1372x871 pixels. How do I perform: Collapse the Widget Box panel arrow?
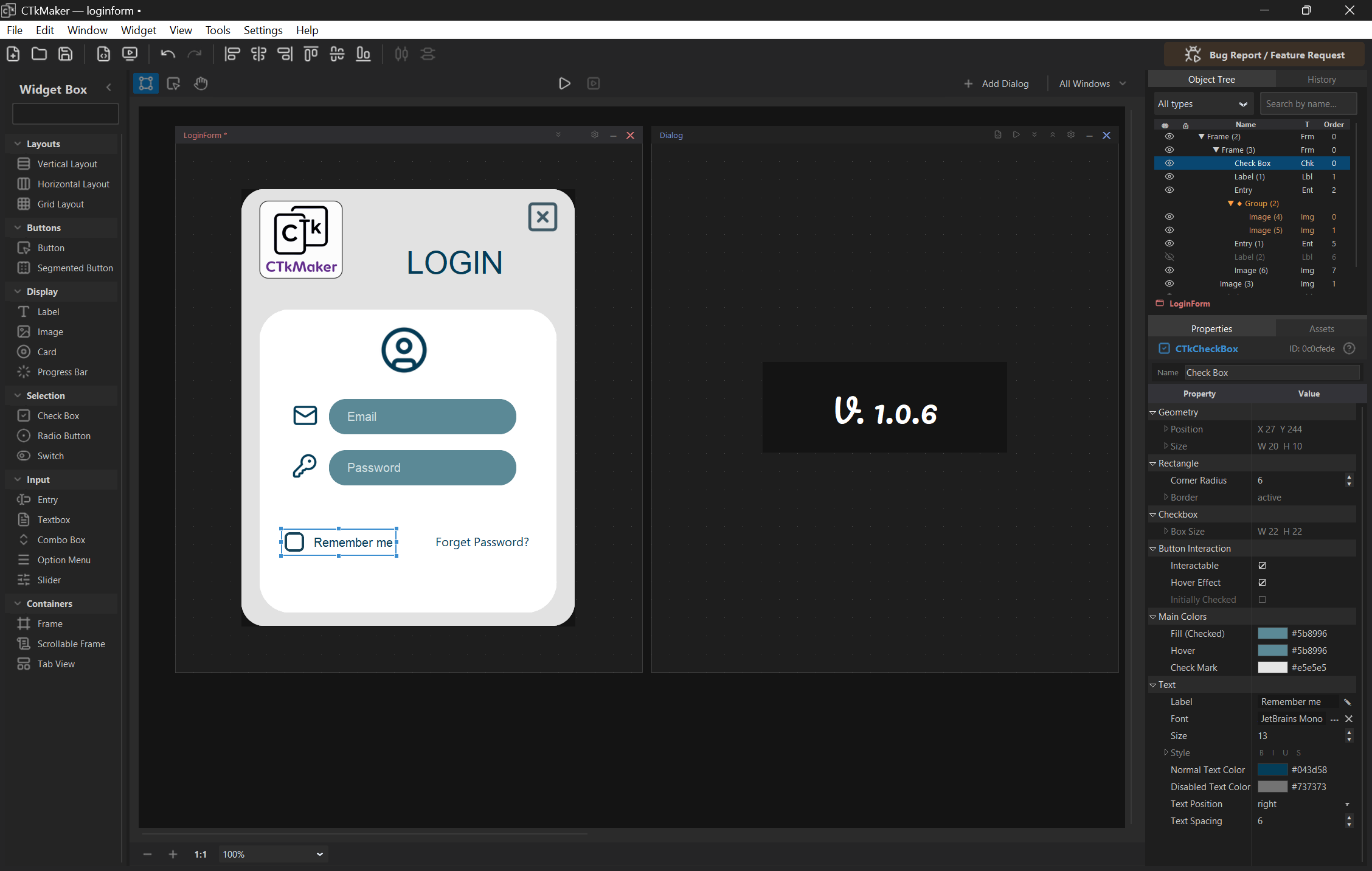(x=109, y=88)
